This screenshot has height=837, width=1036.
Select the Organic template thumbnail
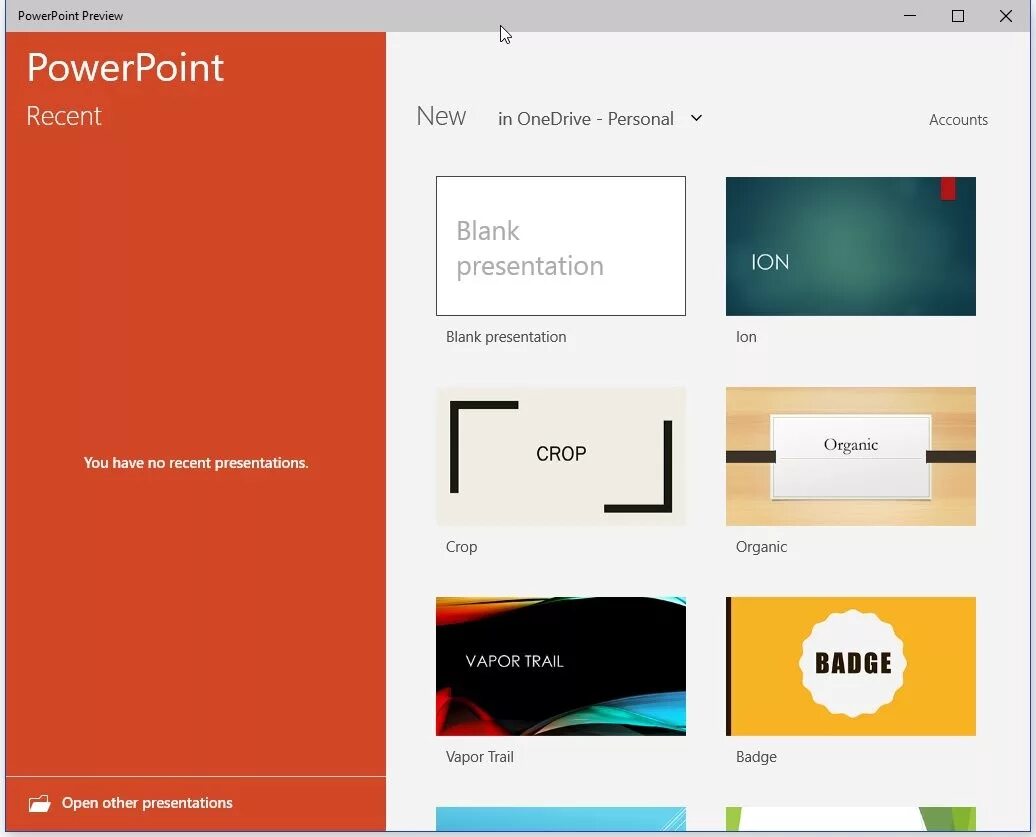[850, 456]
